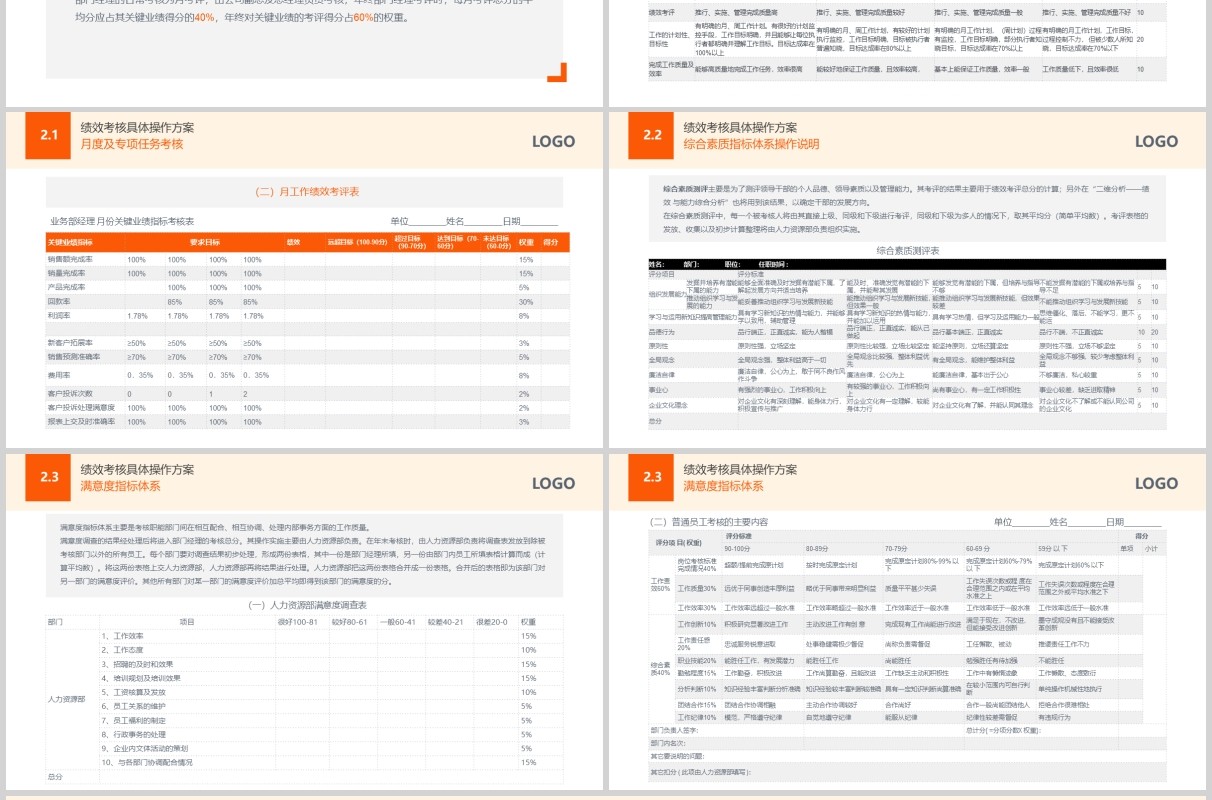
Task: Select the slide 2.1 月度及专项任务考核 thumbnail
Action: [305, 279]
